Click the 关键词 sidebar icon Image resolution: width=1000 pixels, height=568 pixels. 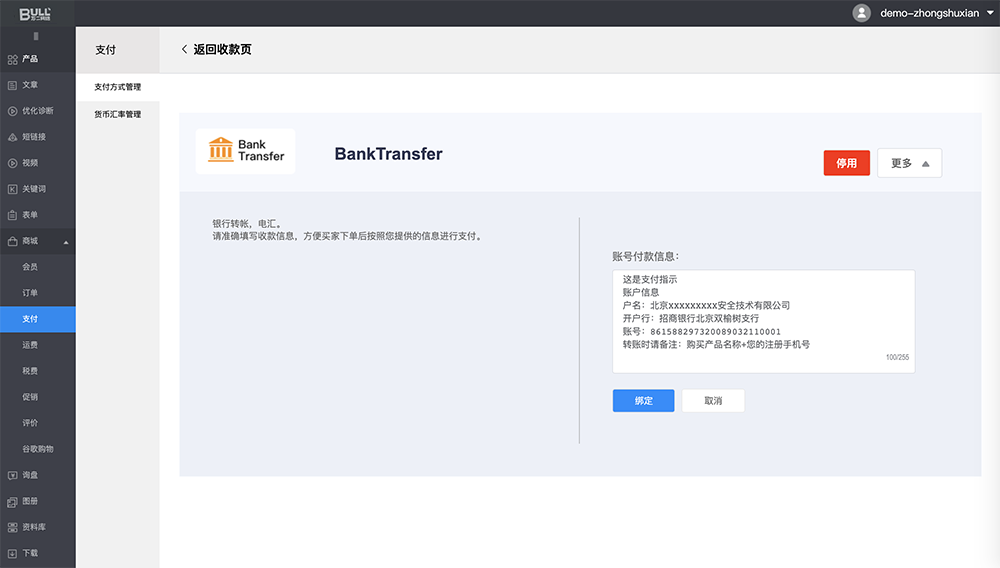(12, 189)
